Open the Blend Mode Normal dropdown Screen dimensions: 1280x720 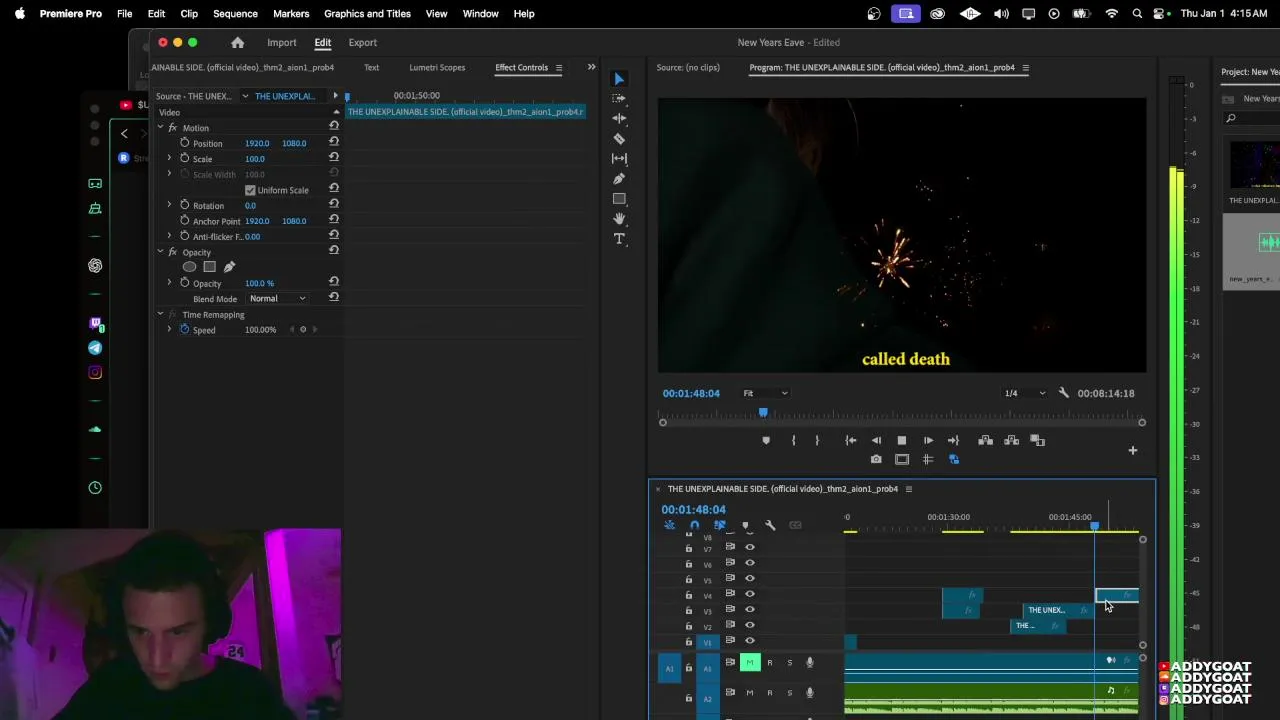[277, 298]
